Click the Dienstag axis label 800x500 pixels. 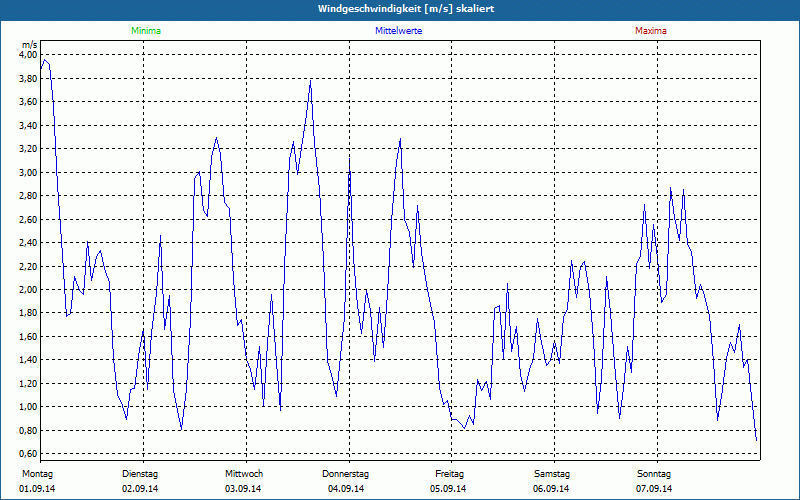140,474
